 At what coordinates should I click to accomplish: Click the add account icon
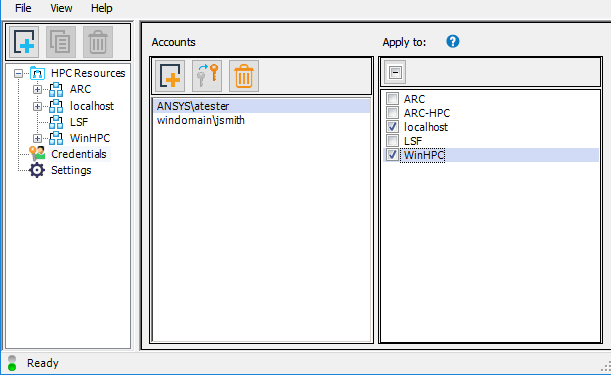170,76
